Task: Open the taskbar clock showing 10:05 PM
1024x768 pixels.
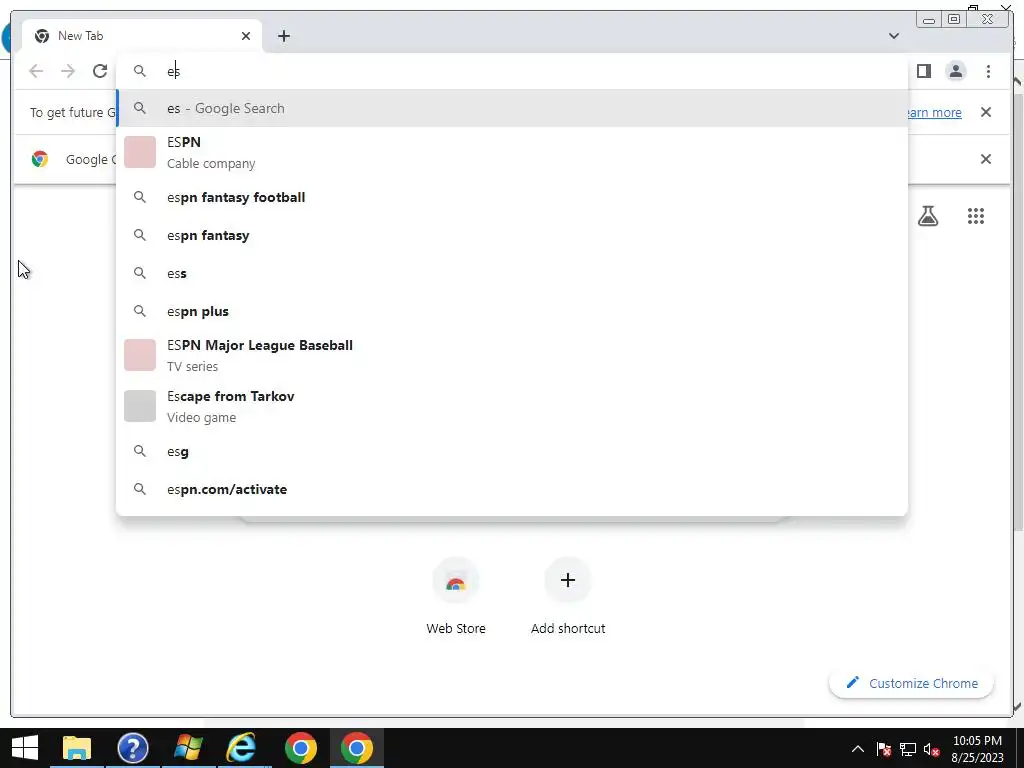Action: click(x=977, y=749)
